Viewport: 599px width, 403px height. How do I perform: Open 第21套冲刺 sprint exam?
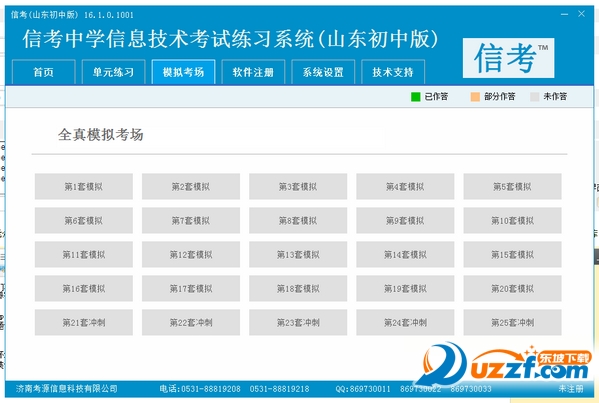[84, 322]
